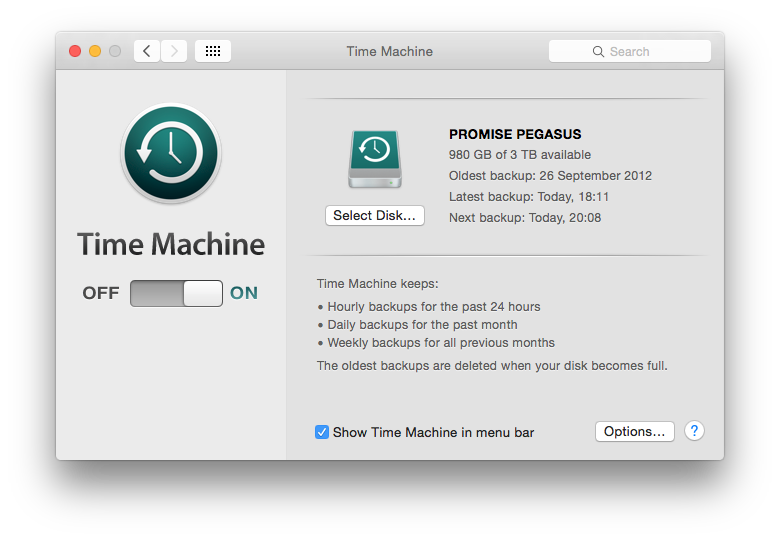Click the ON label beside the switch
The image size is (780, 540).
point(244,293)
